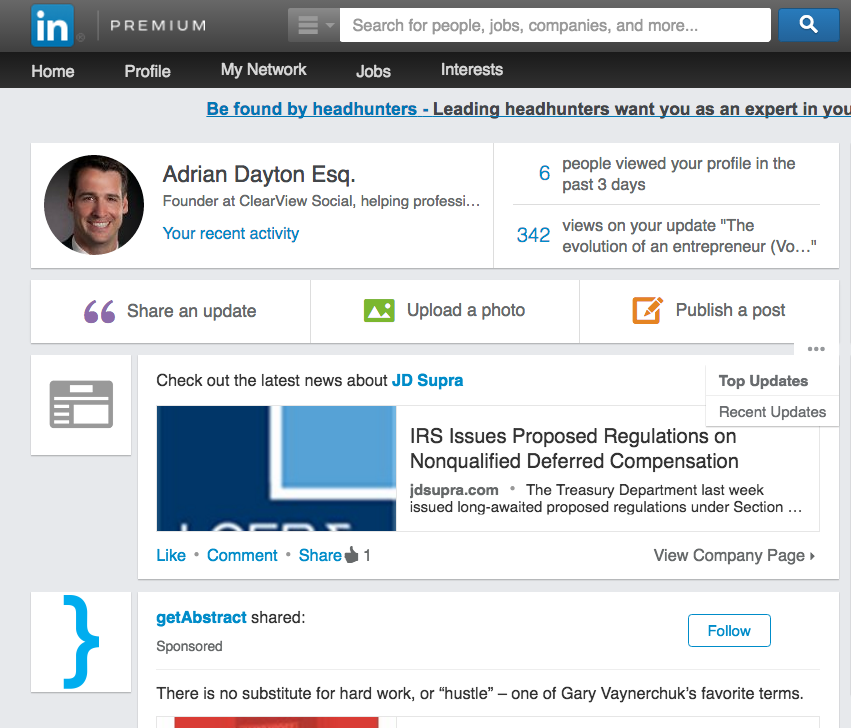Open the Interests menu item
The width and height of the screenshot is (851, 728).
pyautogui.click(x=472, y=69)
